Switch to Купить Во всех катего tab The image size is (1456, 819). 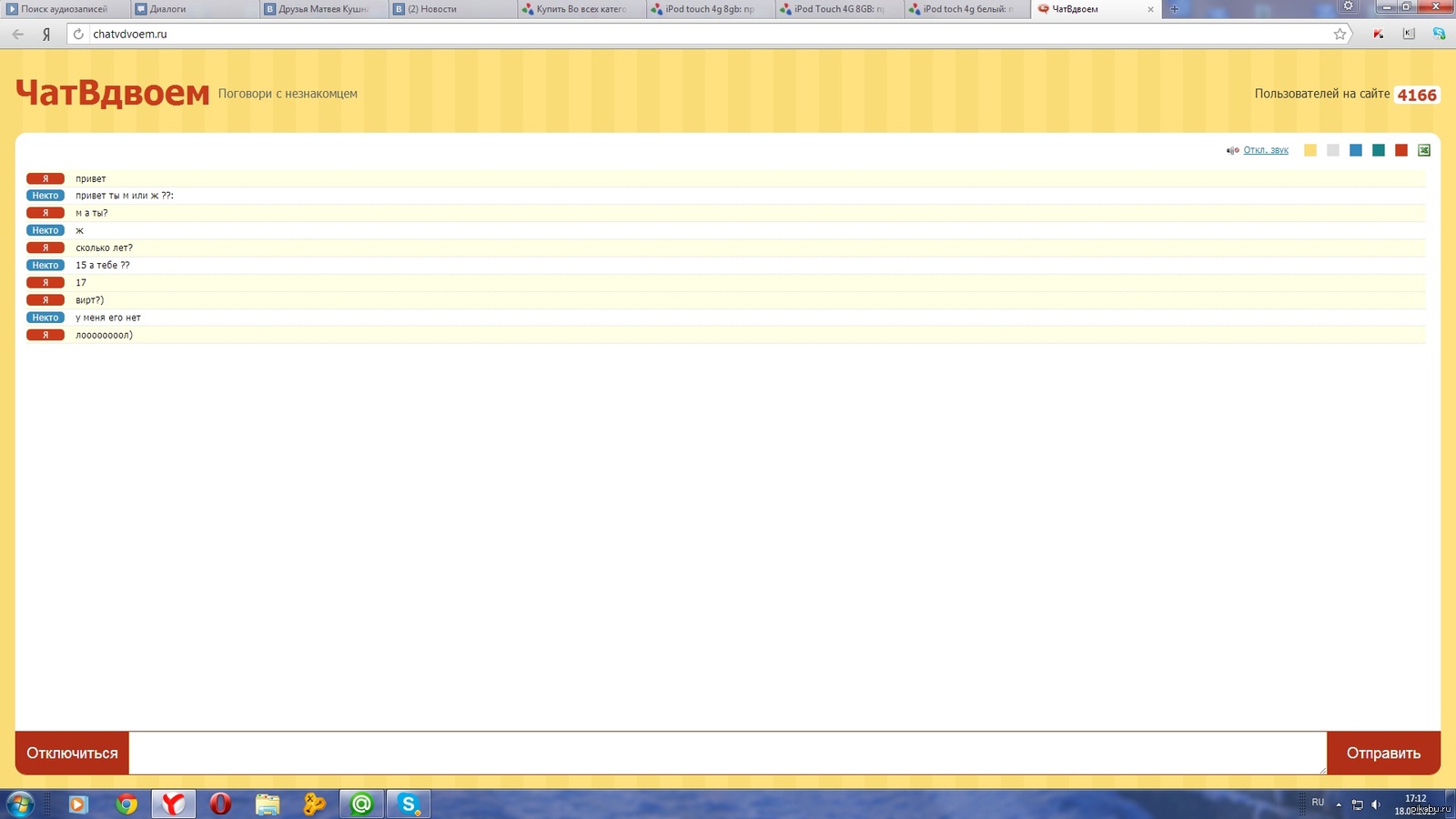click(x=581, y=9)
